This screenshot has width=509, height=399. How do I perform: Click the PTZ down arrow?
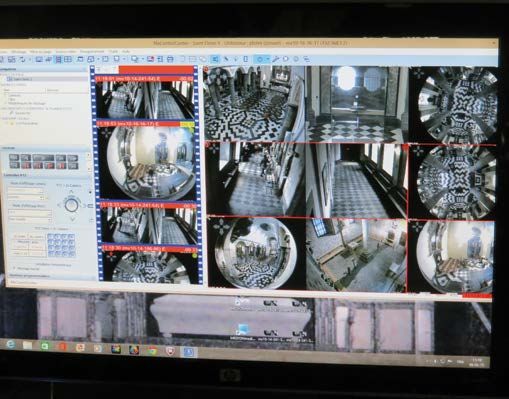[x=72, y=219]
